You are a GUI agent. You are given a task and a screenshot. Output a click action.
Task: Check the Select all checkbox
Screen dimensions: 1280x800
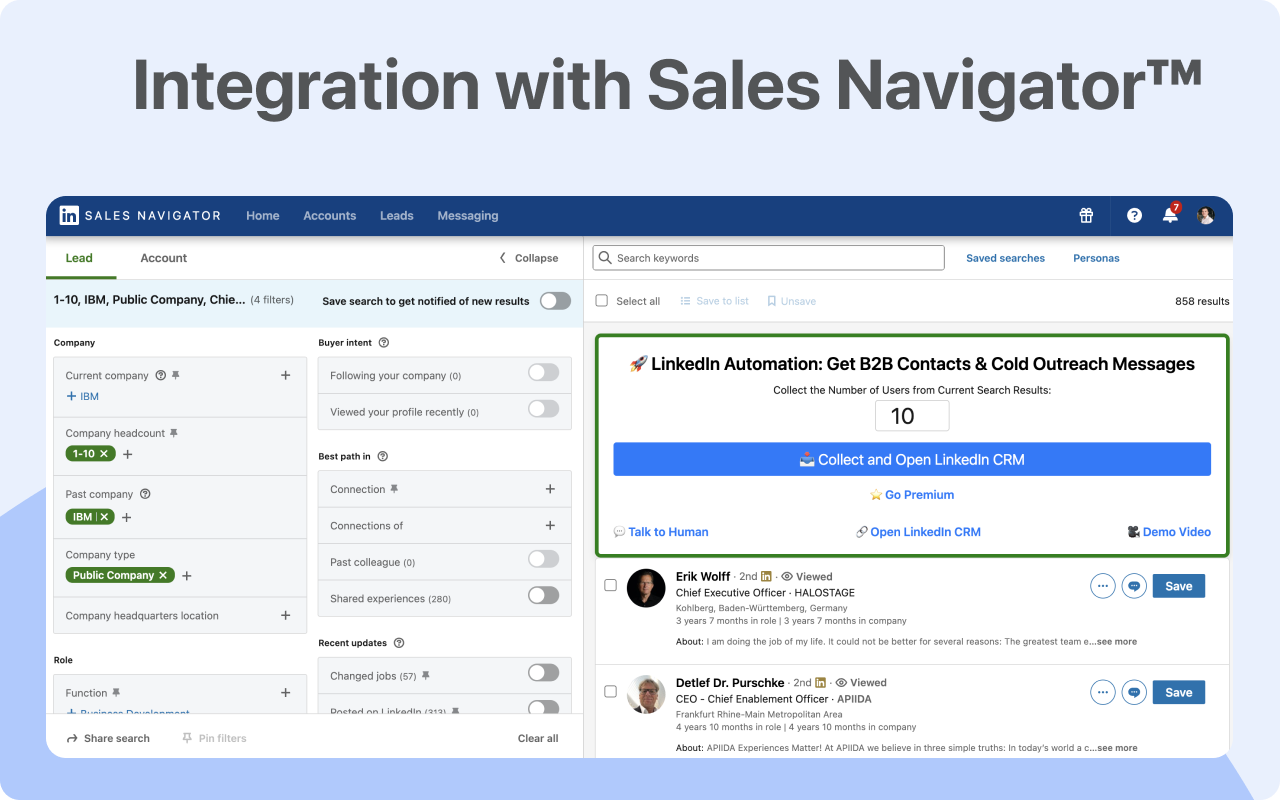(x=601, y=300)
